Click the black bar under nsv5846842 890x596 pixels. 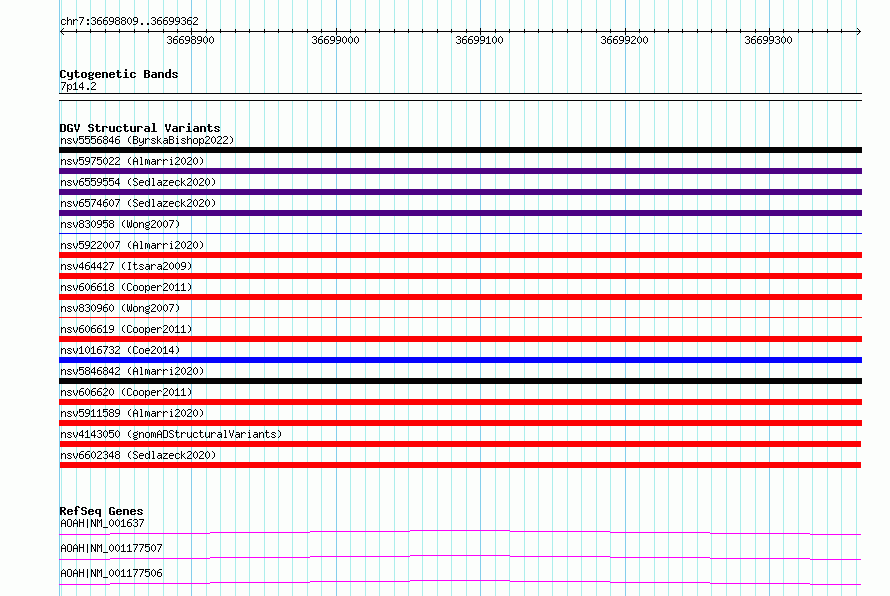click(x=460, y=381)
